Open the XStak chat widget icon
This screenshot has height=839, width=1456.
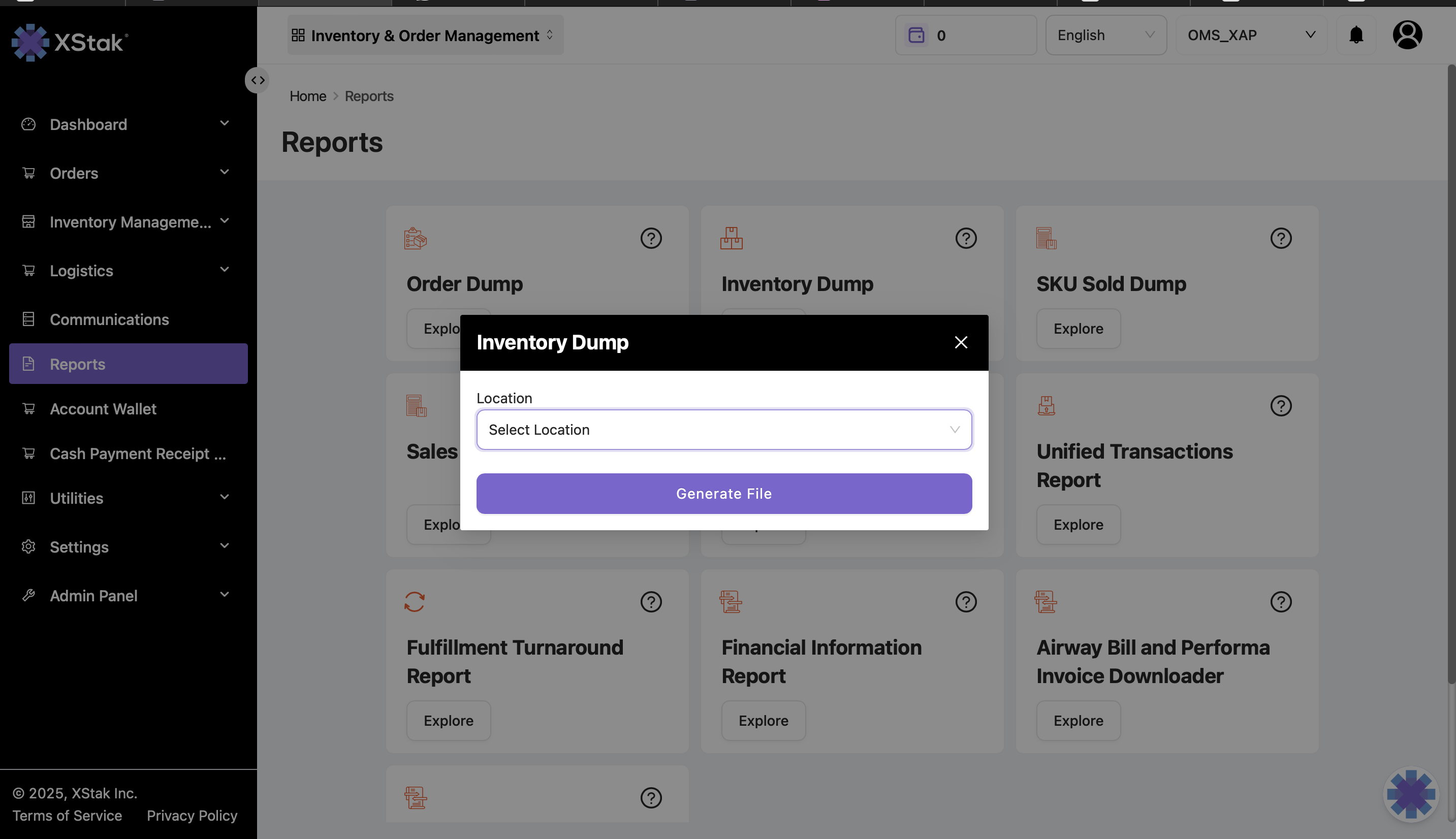(x=1410, y=794)
